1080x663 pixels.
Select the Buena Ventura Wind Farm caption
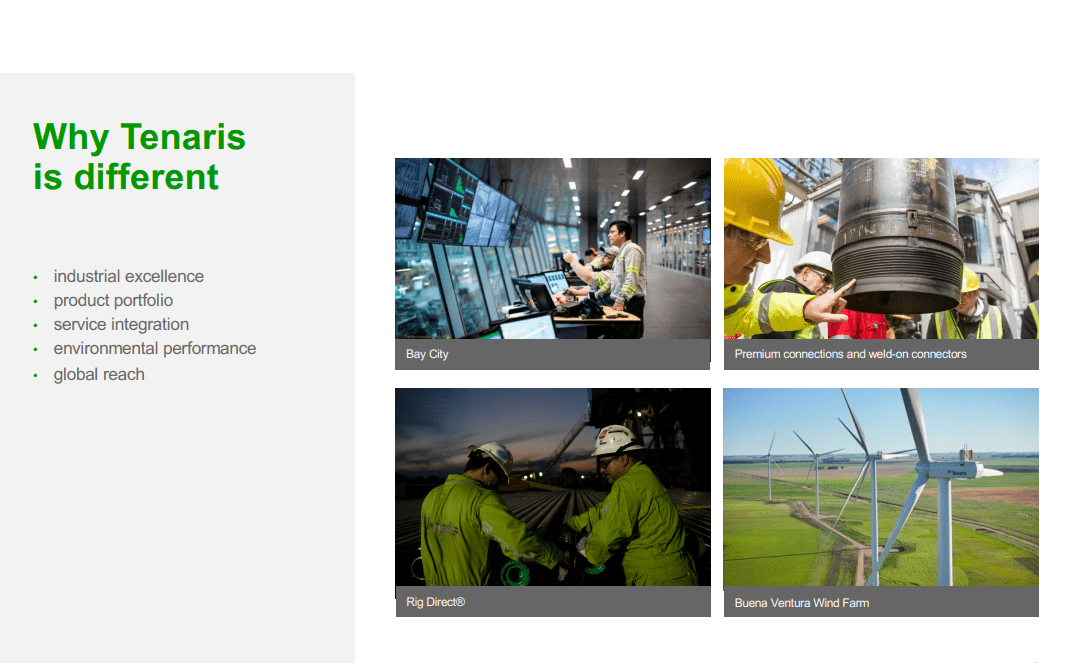801,603
